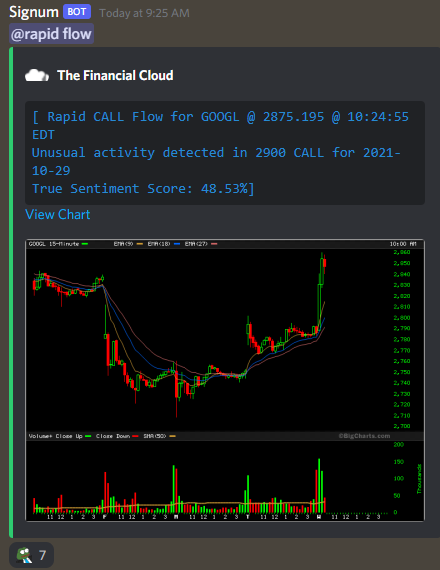Click The Financial Cloud embed author name

[x=115, y=76]
